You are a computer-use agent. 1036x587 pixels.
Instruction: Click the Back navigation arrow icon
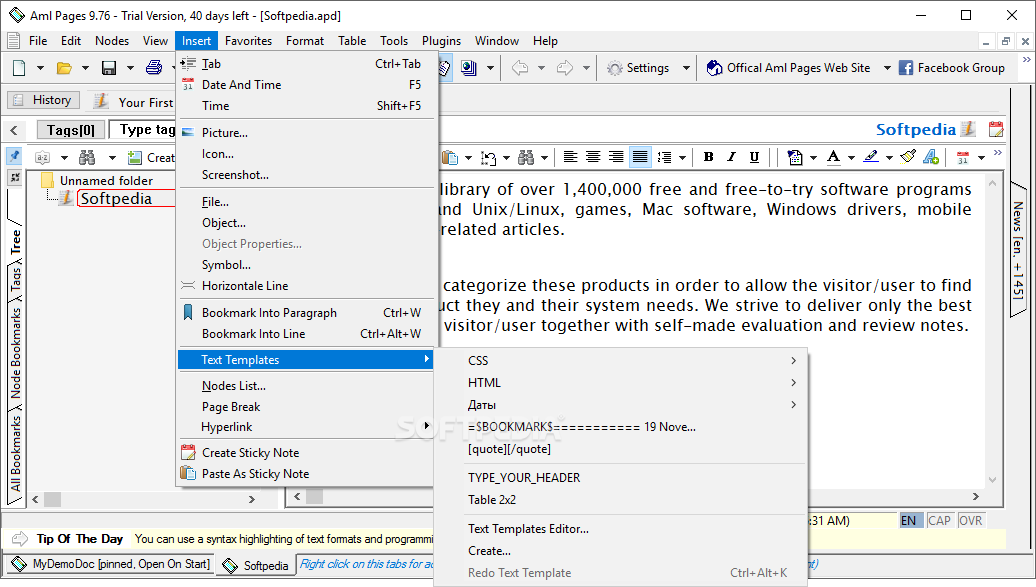[520, 67]
